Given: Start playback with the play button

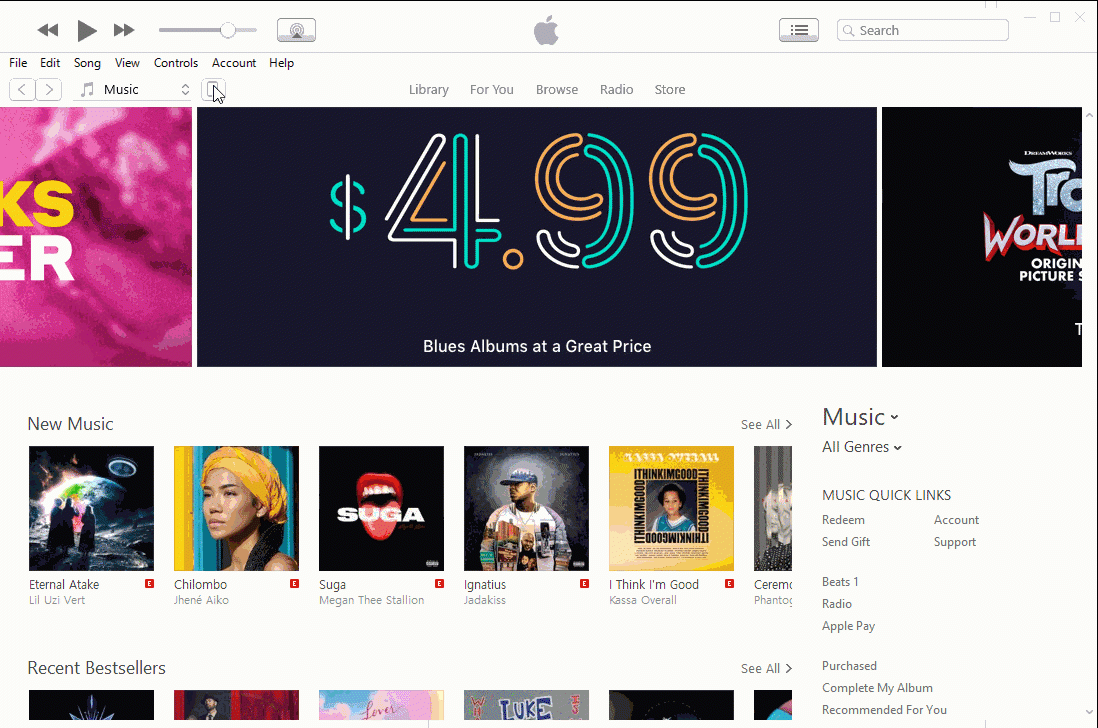Looking at the screenshot, I should pos(86,30).
